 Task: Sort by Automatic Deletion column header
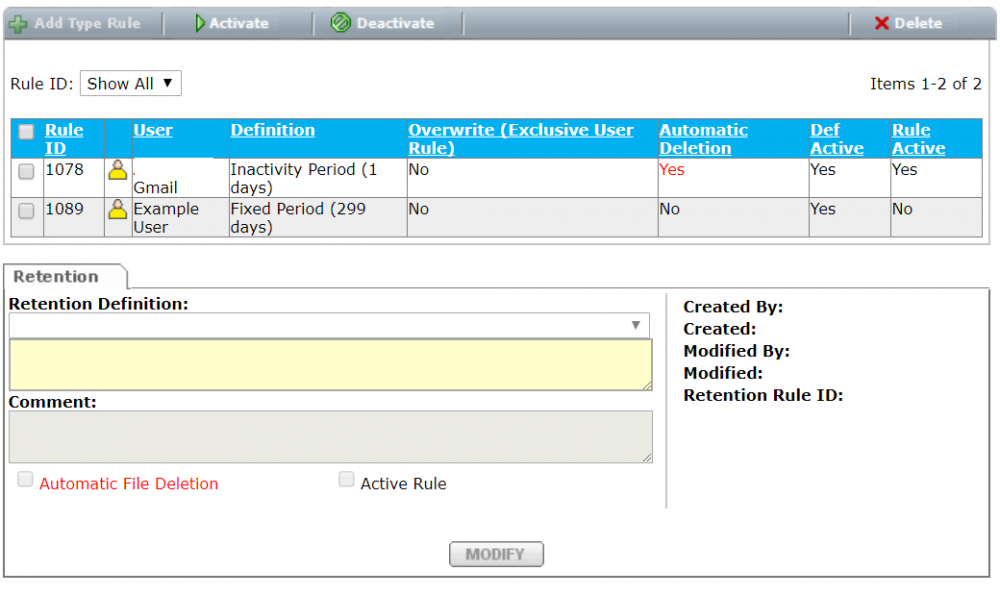(703, 139)
